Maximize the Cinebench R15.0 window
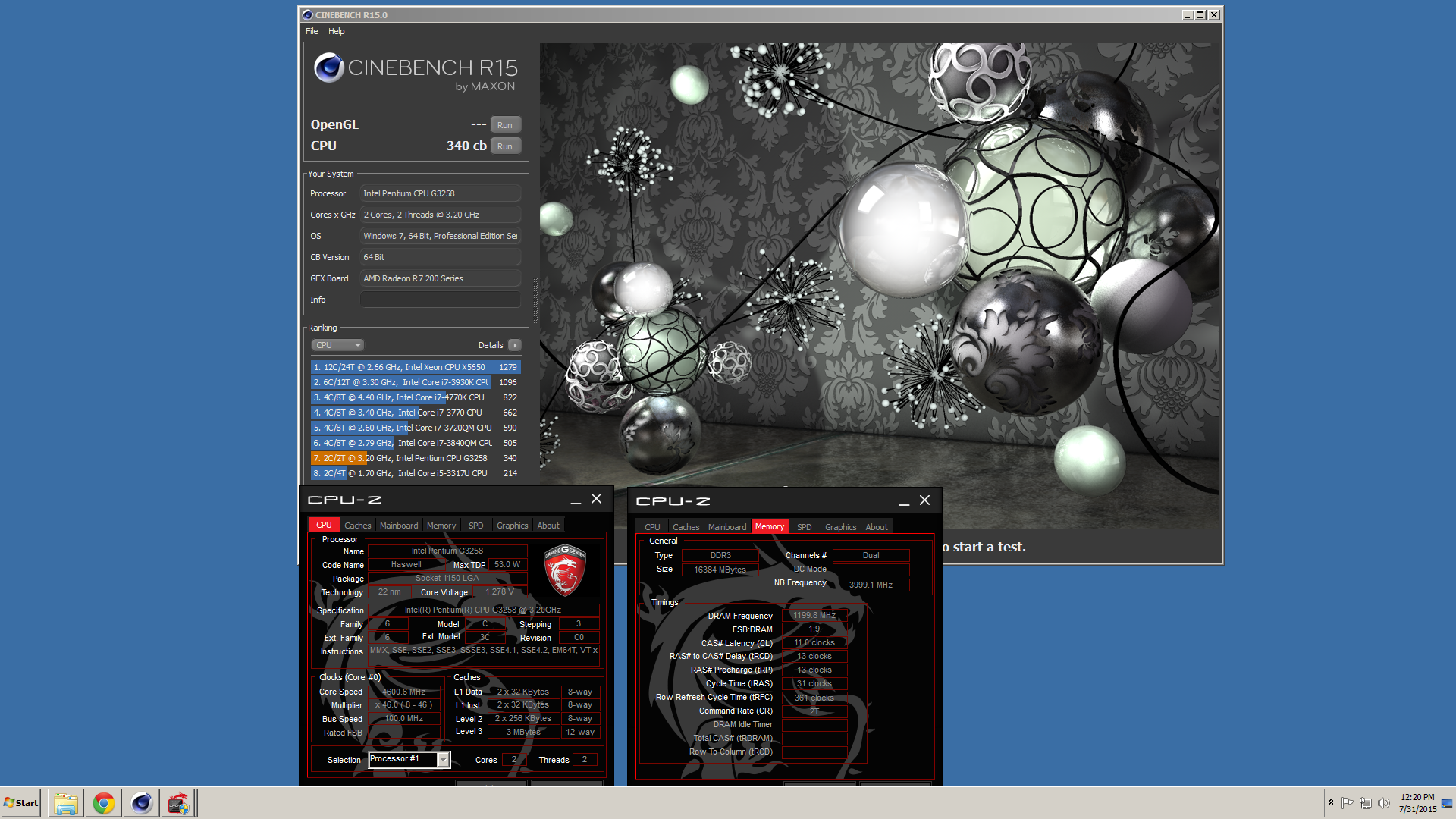Image resolution: width=1456 pixels, height=819 pixels. click(x=1200, y=15)
